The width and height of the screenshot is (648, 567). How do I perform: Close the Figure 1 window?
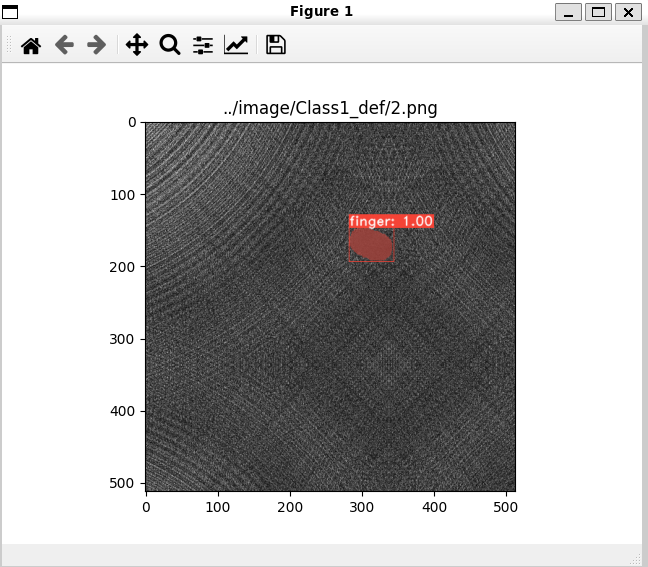coord(629,12)
